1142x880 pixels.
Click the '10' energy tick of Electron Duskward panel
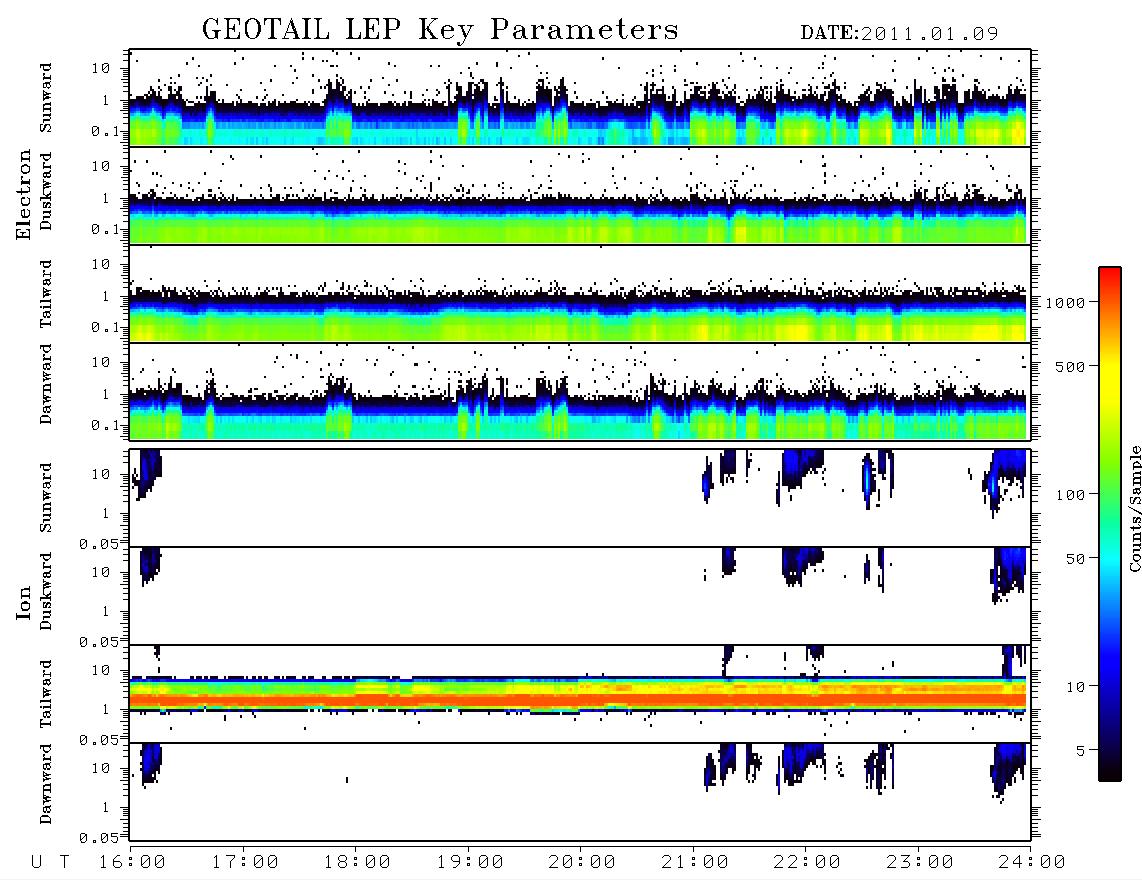(x=101, y=166)
